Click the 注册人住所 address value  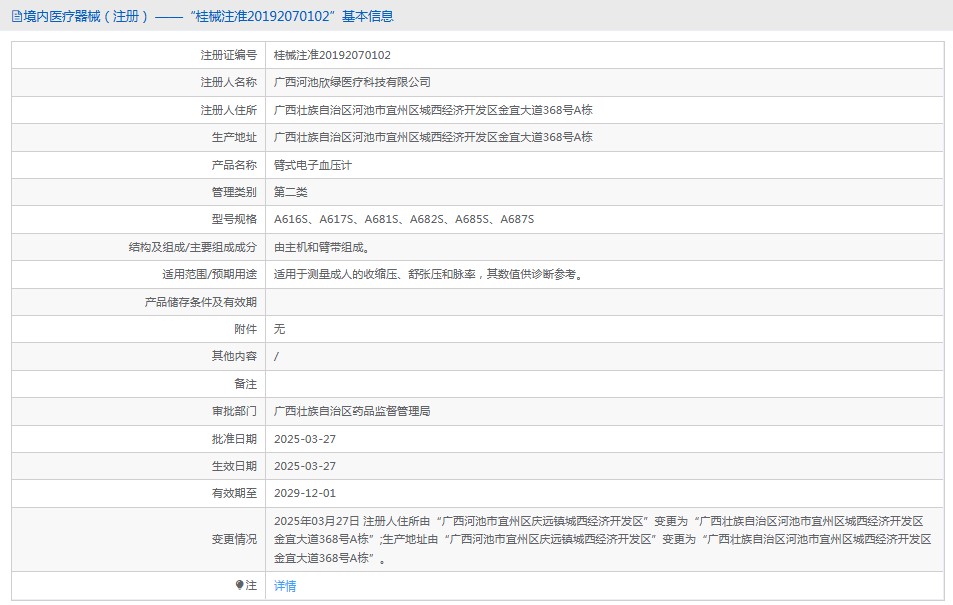tap(433, 110)
